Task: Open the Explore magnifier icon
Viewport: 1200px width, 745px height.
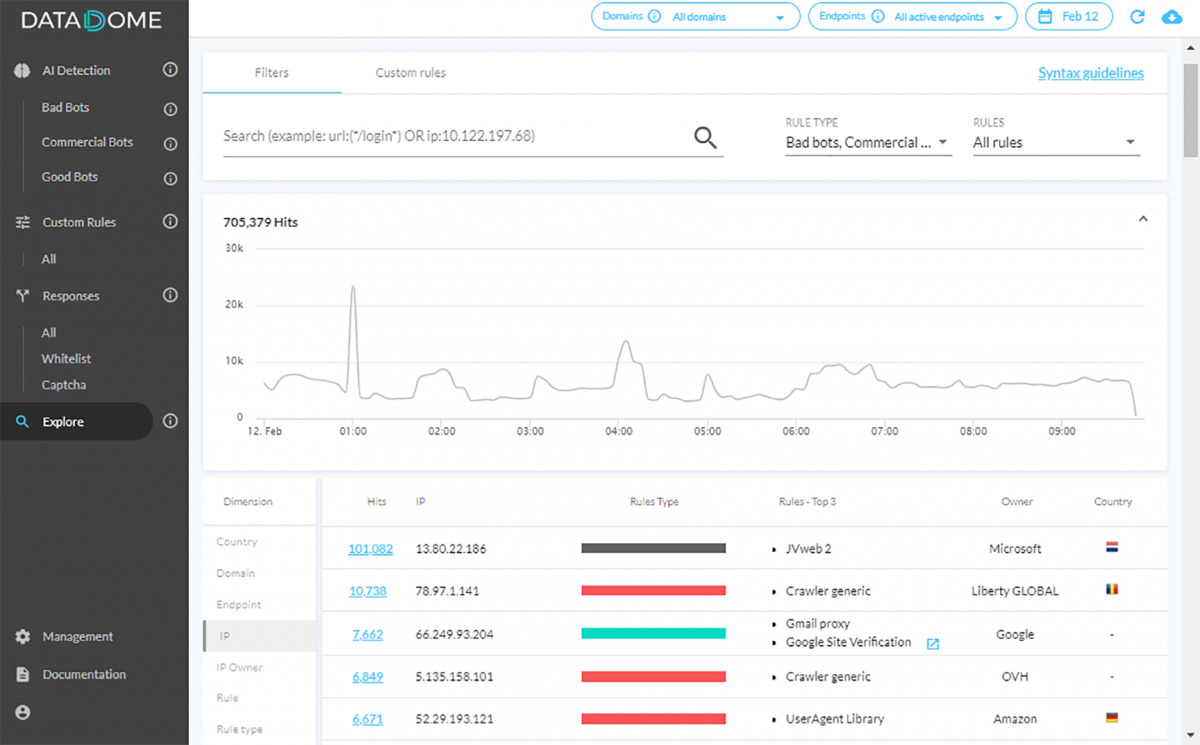Action: [x=22, y=421]
